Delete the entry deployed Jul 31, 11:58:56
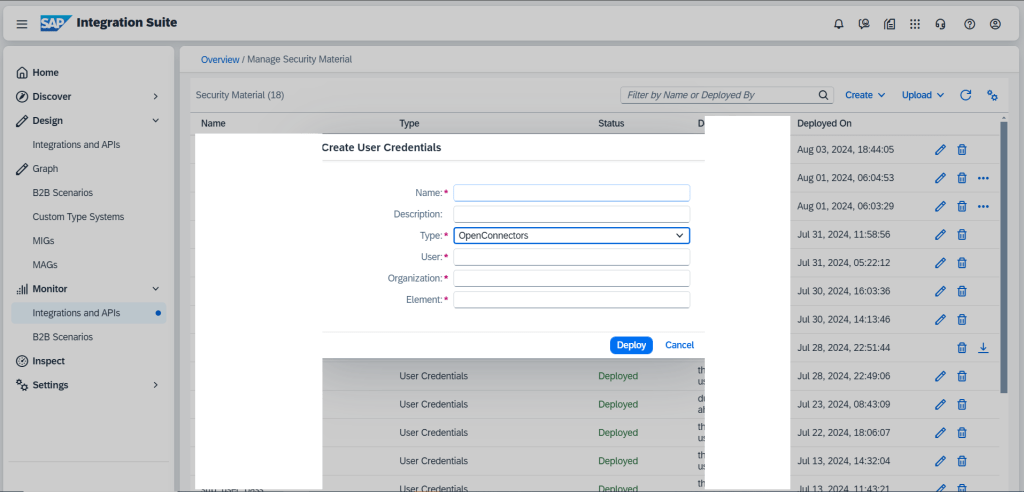 coord(962,234)
